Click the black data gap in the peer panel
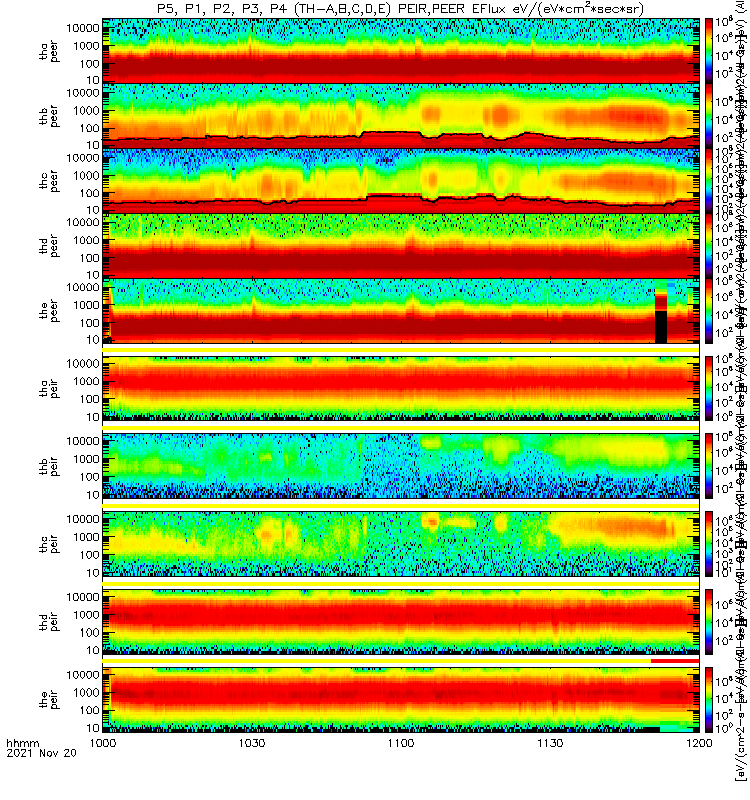The width and height of the screenshot is (750, 800). [x=661, y=327]
